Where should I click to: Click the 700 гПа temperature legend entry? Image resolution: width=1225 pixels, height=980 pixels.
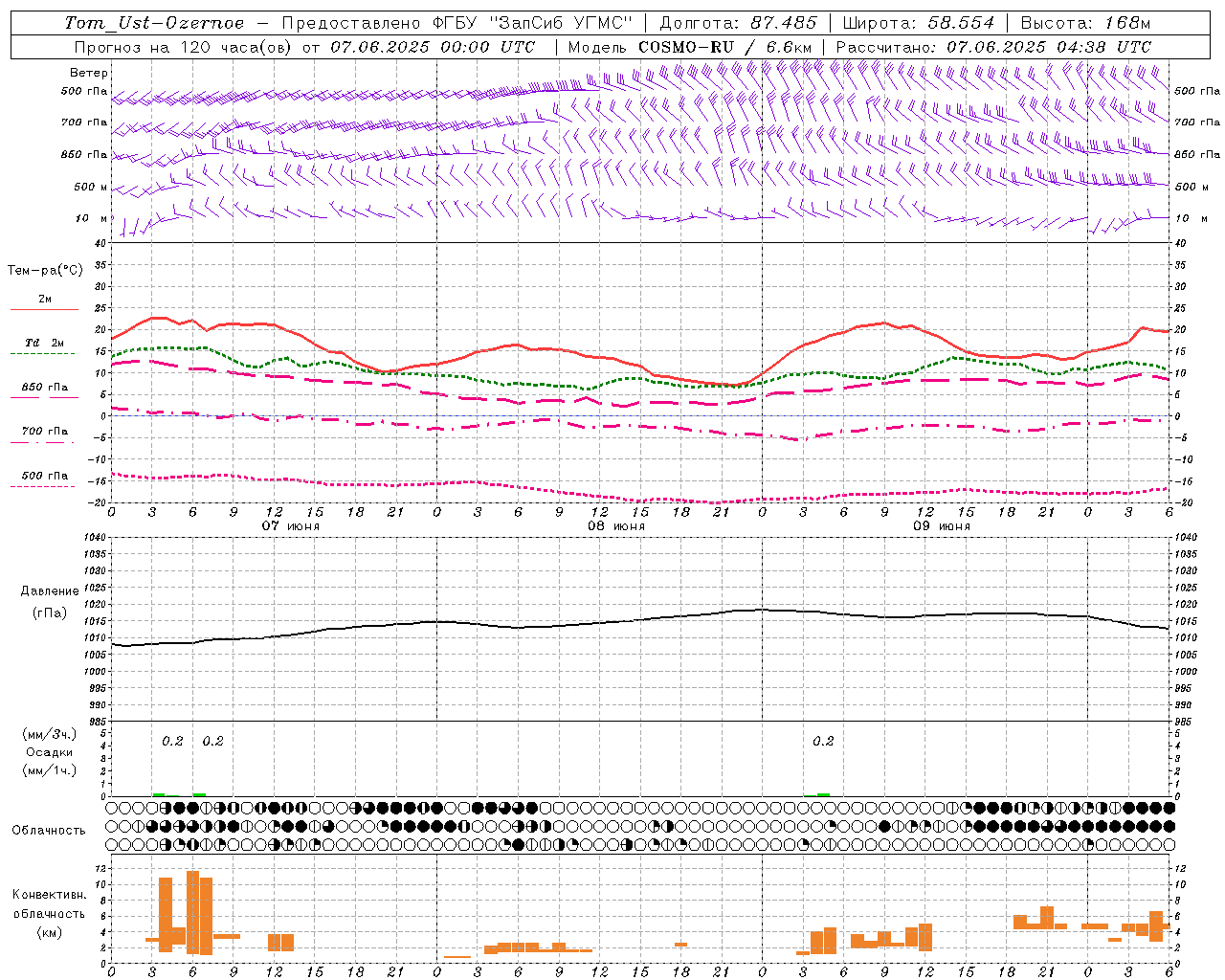tap(45, 431)
